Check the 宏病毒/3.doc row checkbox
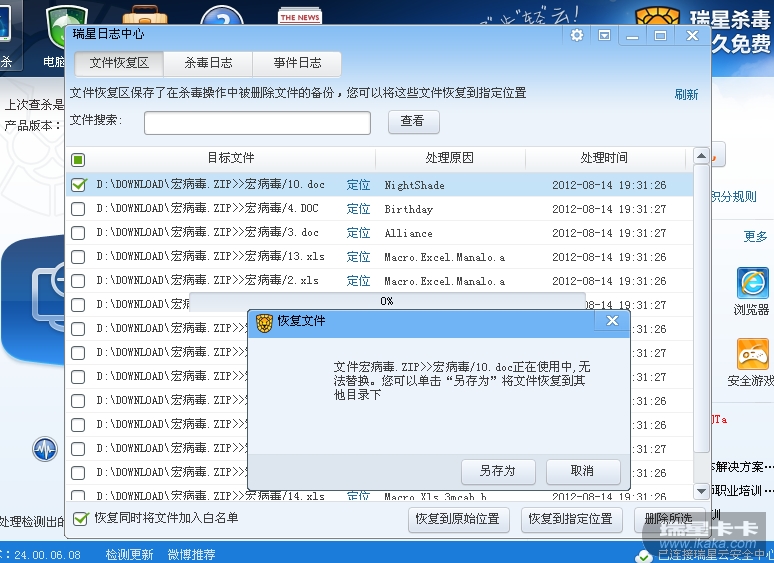Image resolution: width=774 pixels, height=563 pixels. click(78, 233)
